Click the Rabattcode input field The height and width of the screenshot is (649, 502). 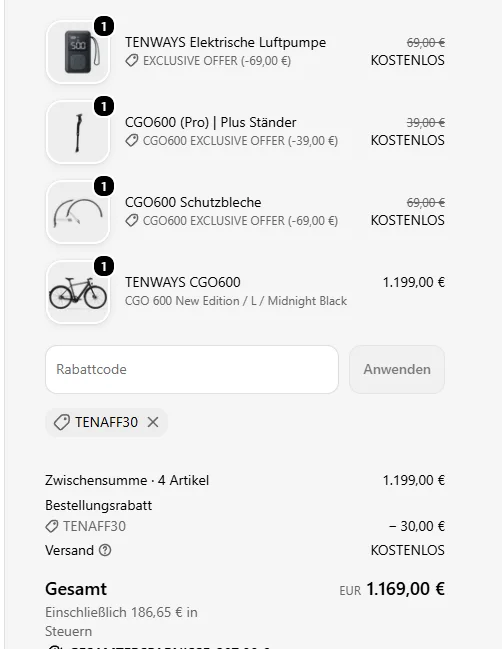coord(192,369)
